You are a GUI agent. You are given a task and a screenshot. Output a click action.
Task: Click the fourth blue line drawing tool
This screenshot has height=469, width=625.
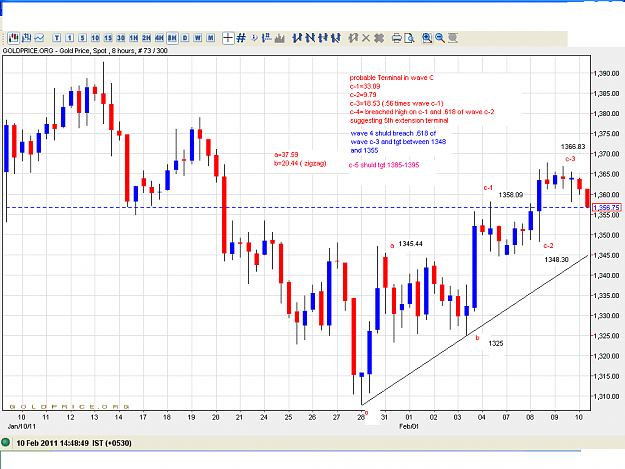point(336,38)
